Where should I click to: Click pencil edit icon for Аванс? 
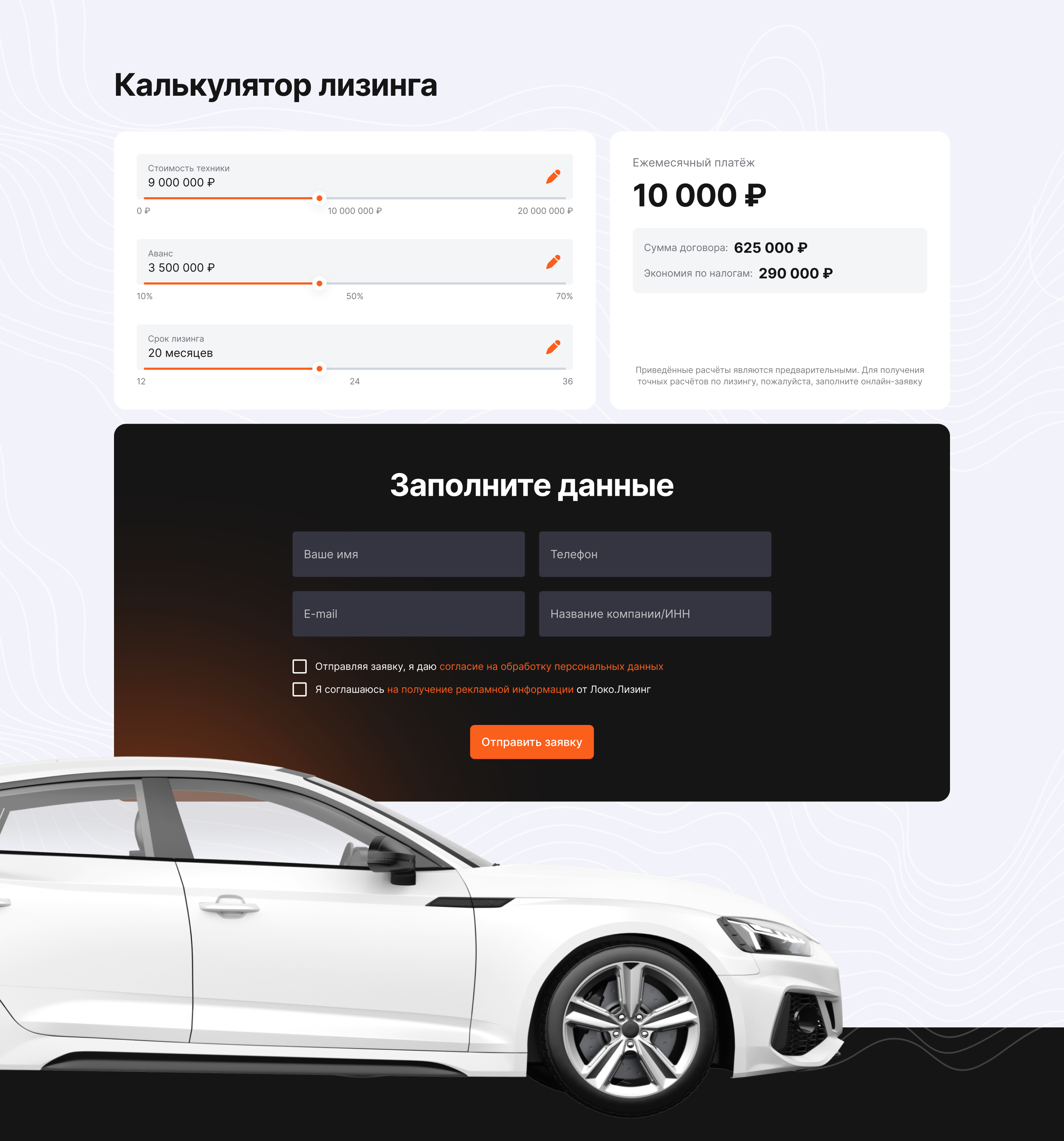point(553,262)
